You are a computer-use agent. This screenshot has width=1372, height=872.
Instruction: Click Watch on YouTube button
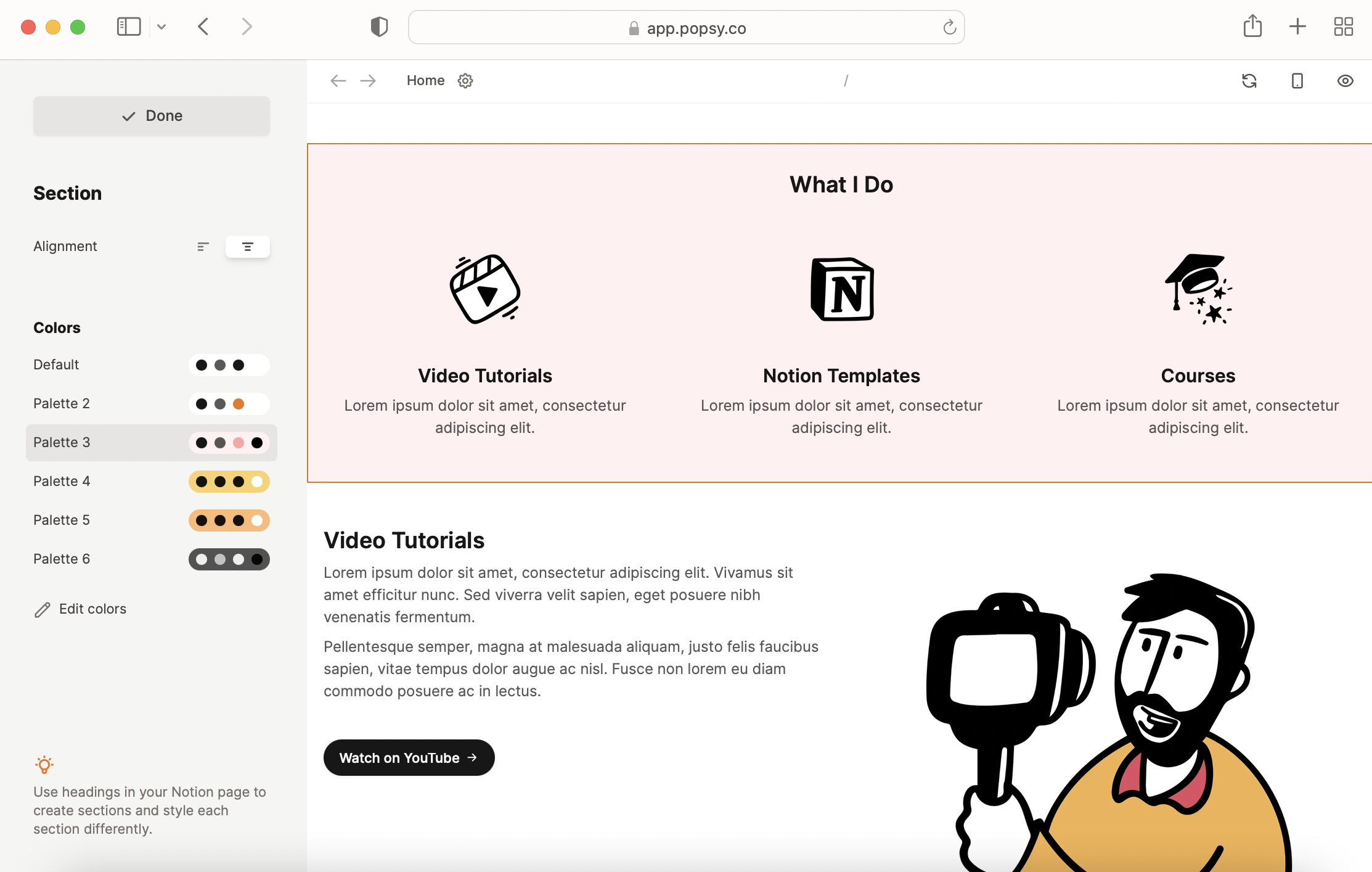tap(409, 758)
